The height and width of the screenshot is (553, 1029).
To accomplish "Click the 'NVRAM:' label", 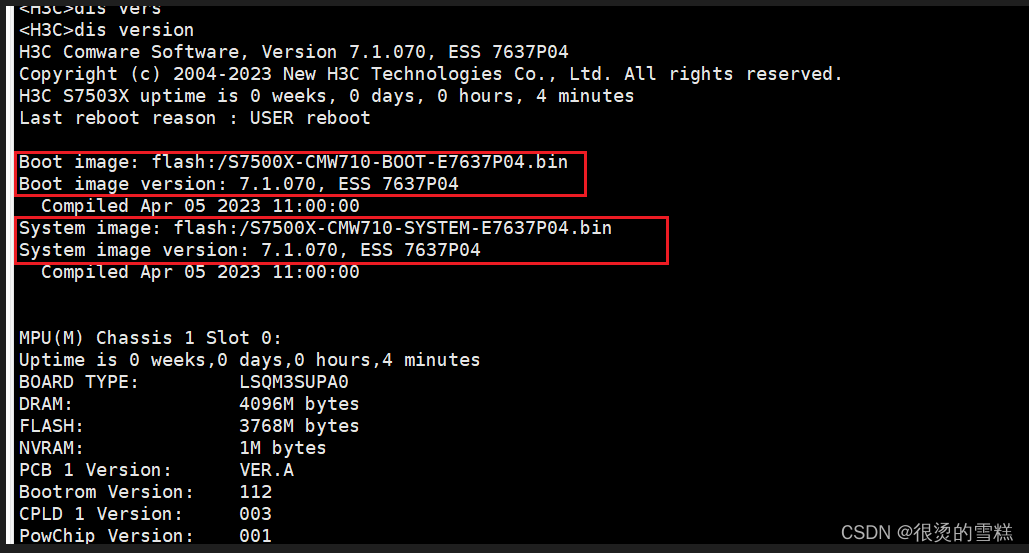I will [51, 448].
